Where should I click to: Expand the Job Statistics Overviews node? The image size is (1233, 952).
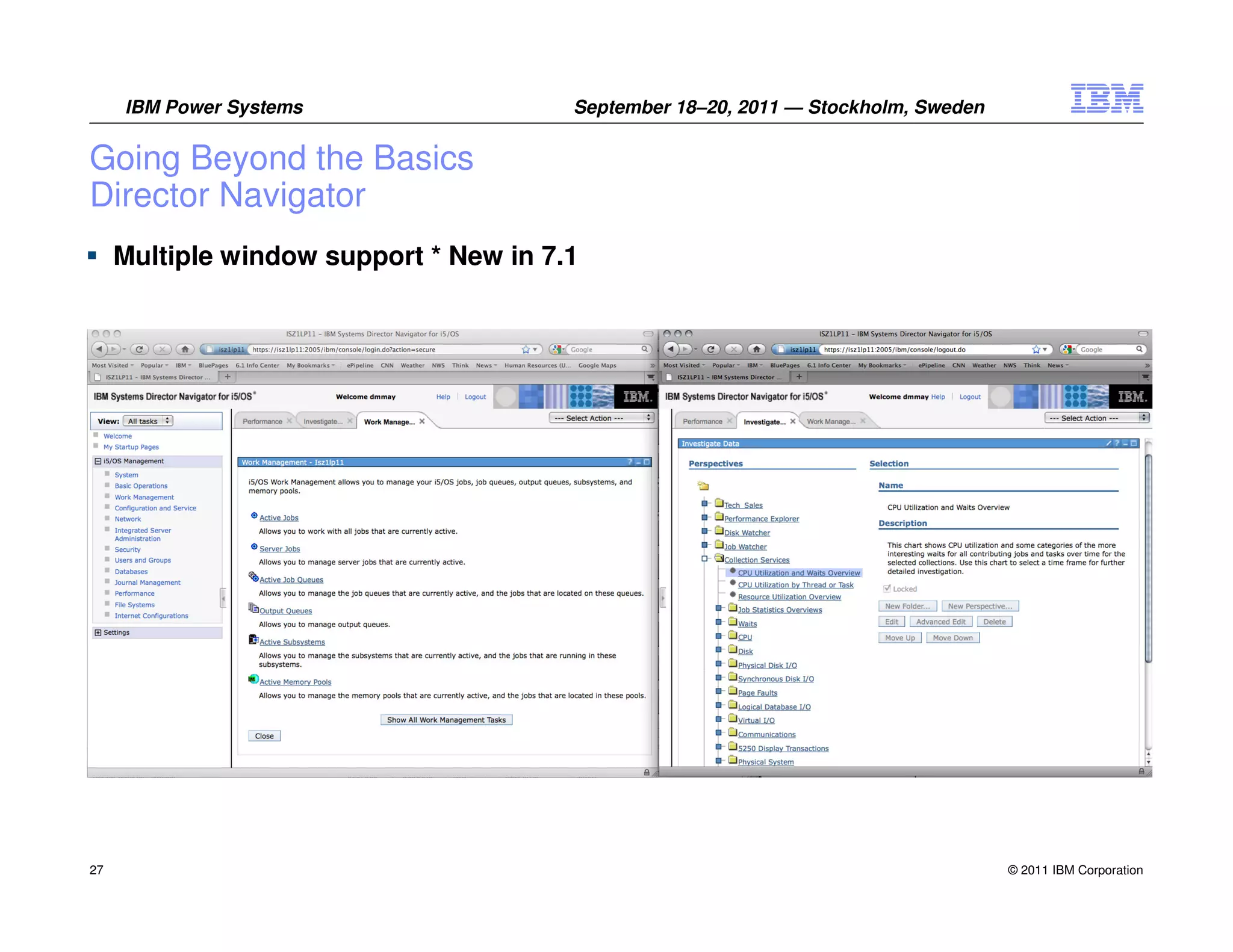coord(718,608)
